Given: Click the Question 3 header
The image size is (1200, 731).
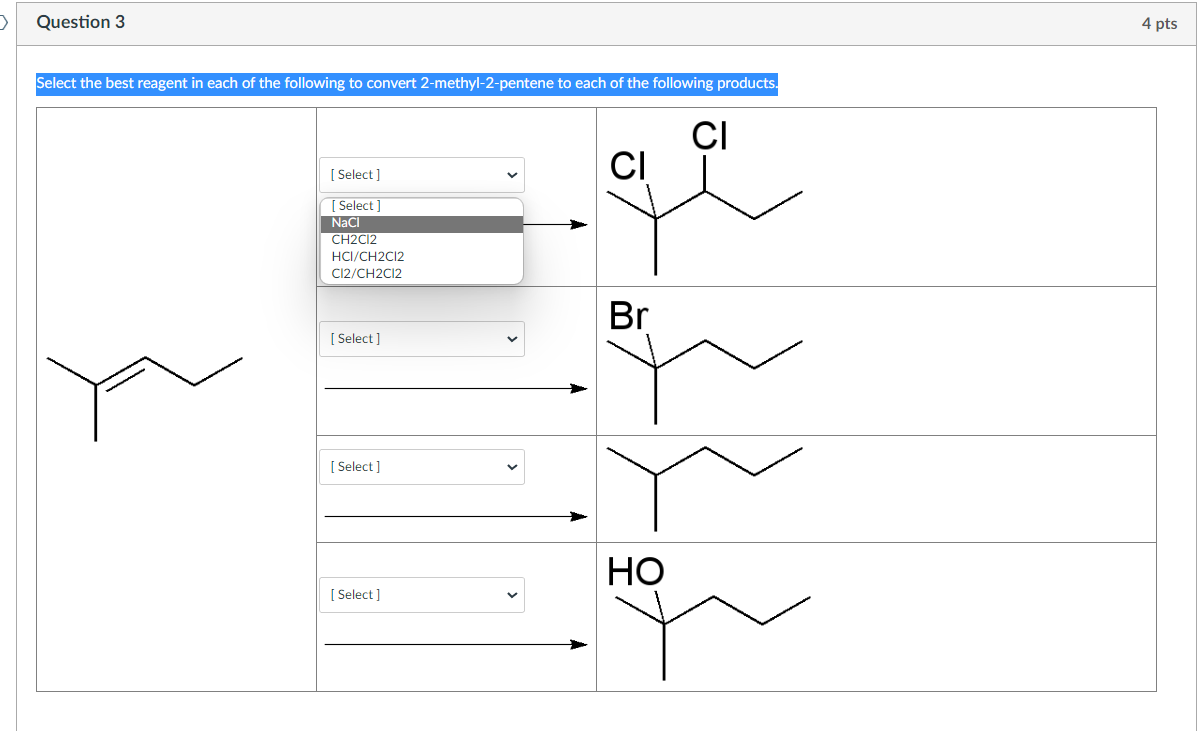Looking at the screenshot, I should (81, 21).
